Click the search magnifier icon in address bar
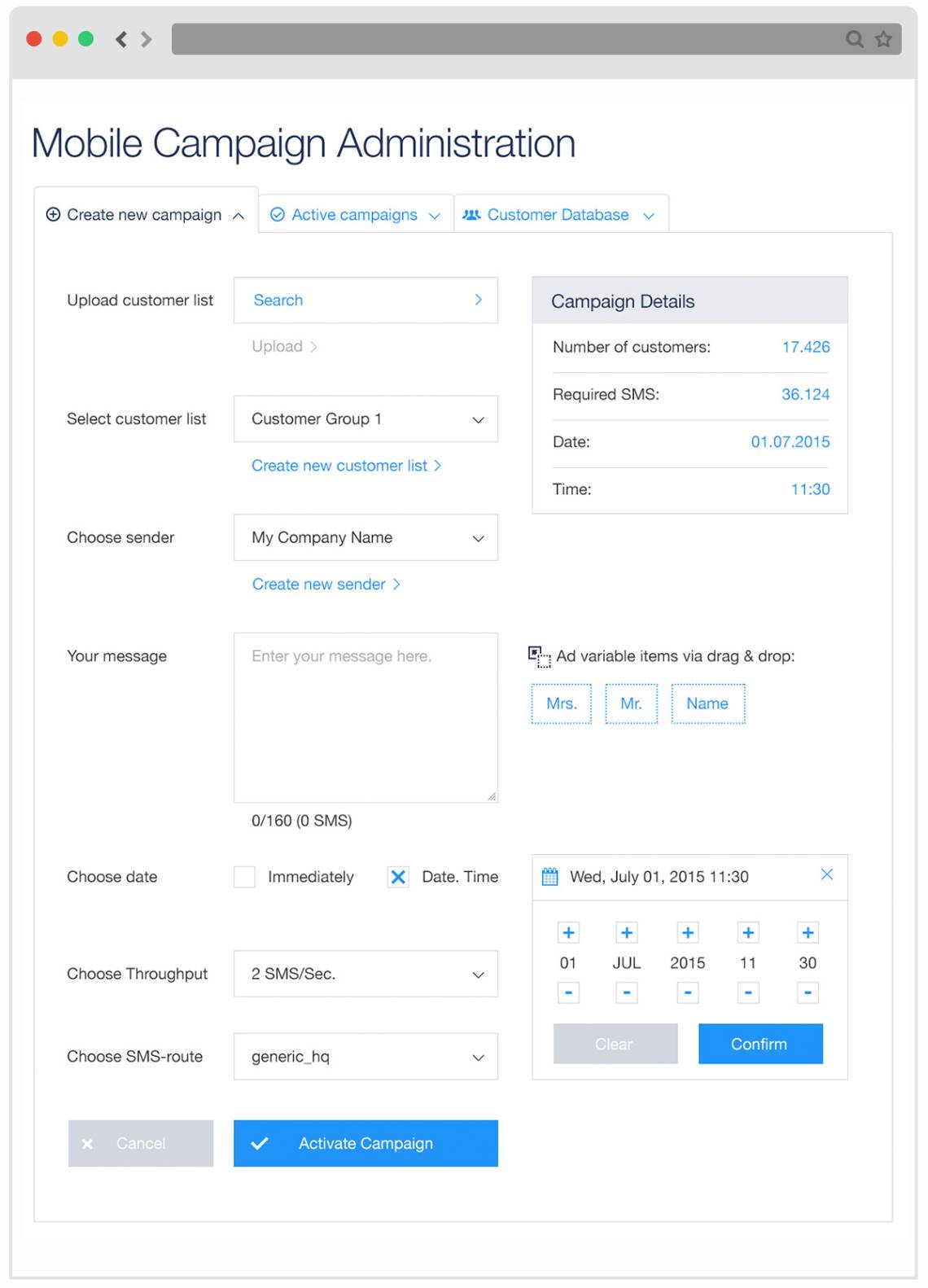This screenshot has width=928, height=1288. [854, 39]
